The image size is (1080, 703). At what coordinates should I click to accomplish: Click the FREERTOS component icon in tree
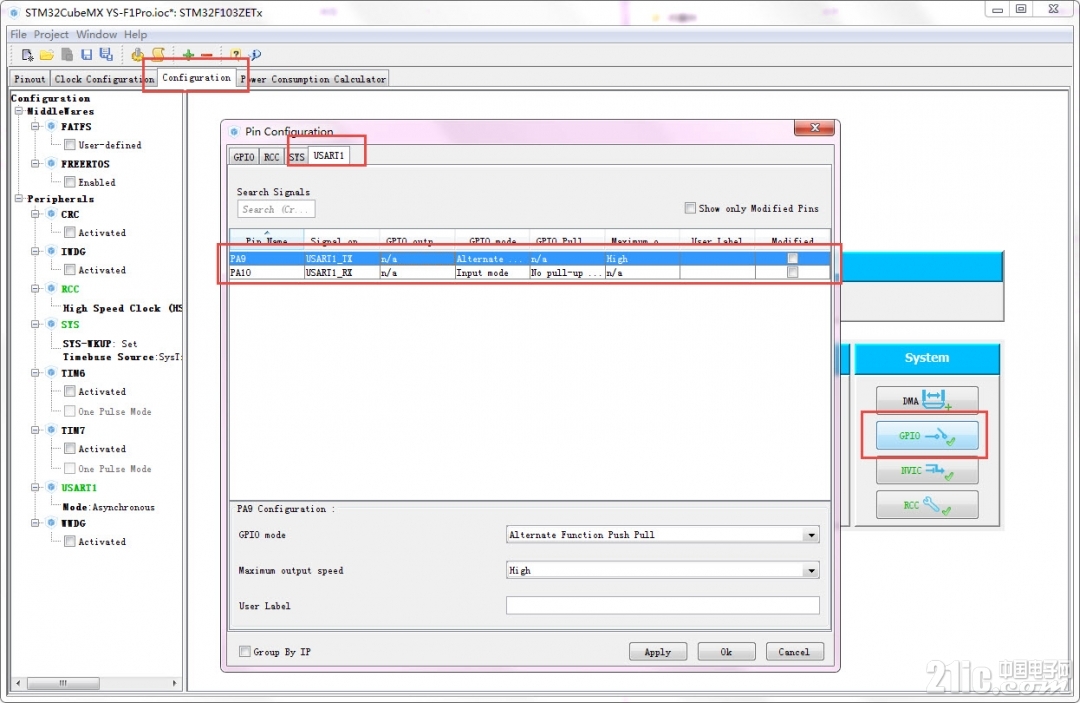click(x=51, y=164)
